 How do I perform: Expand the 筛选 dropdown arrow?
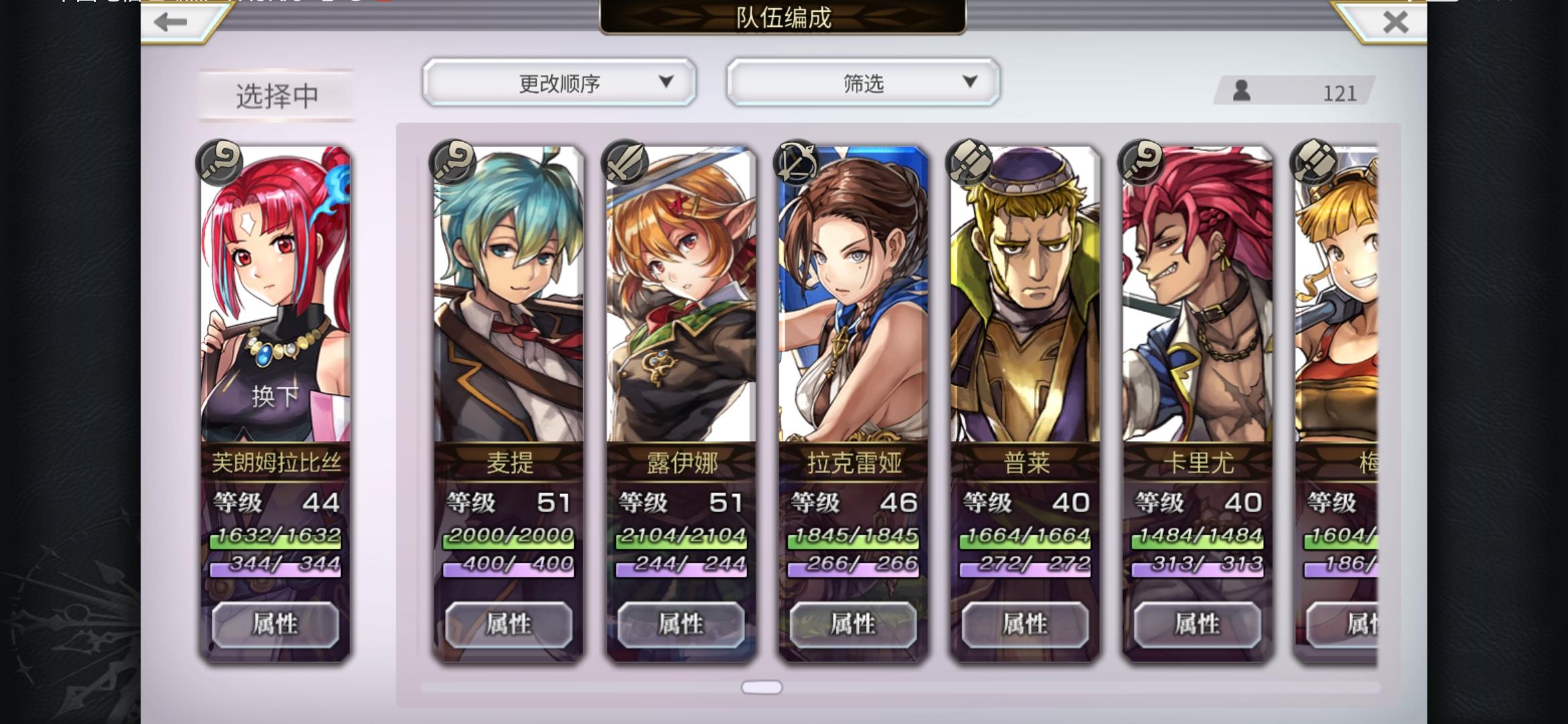(970, 82)
